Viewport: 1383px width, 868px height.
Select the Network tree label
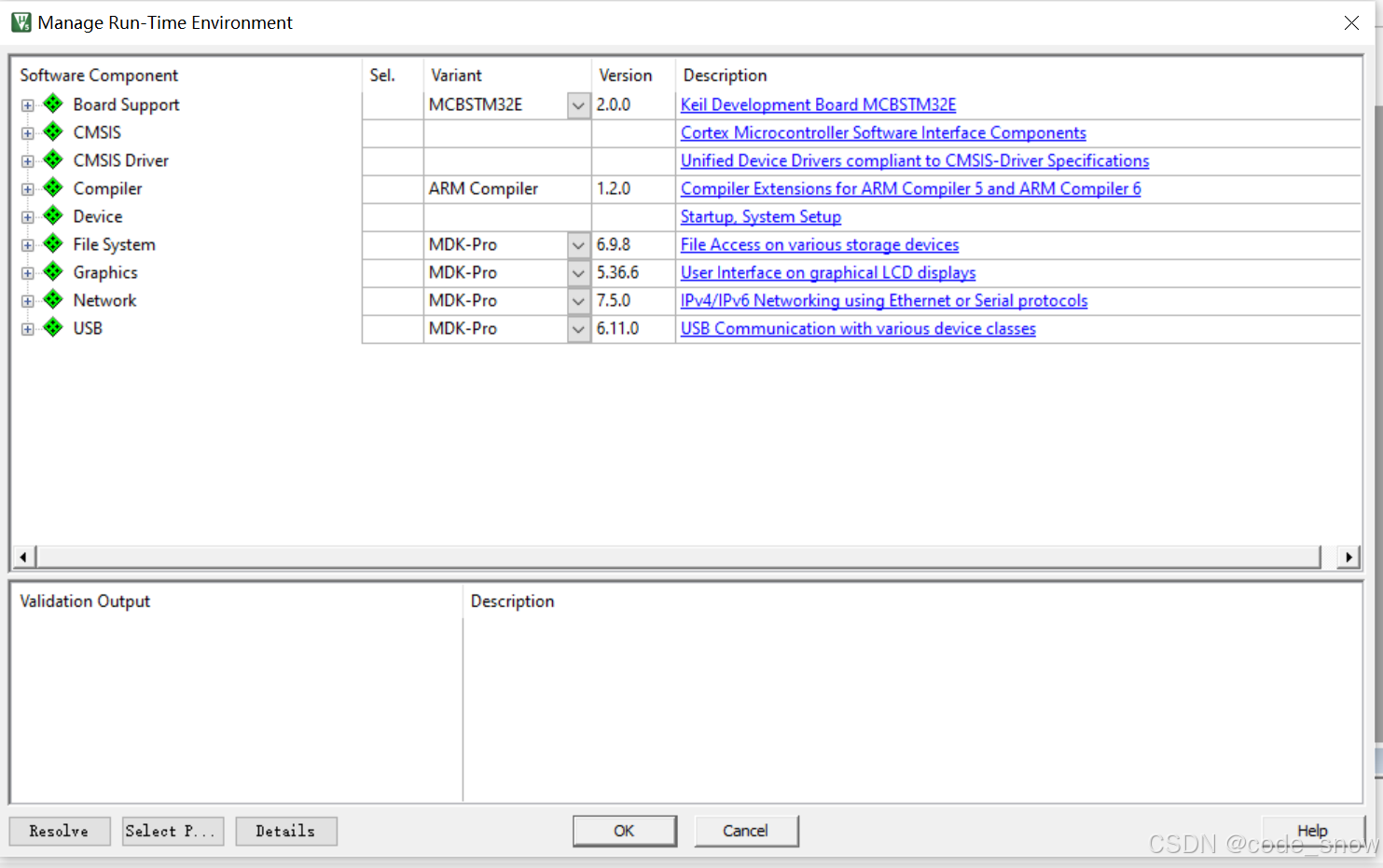[x=104, y=301]
